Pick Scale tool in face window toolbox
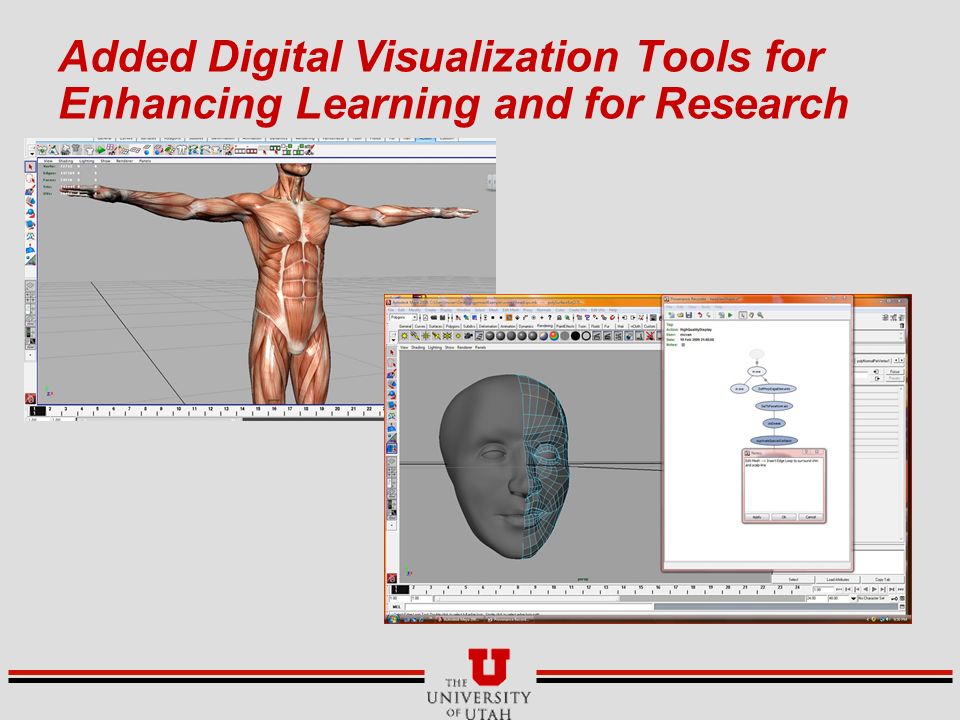Image resolution: width=960 pixels, height=720 pixels. click(392, 405)
